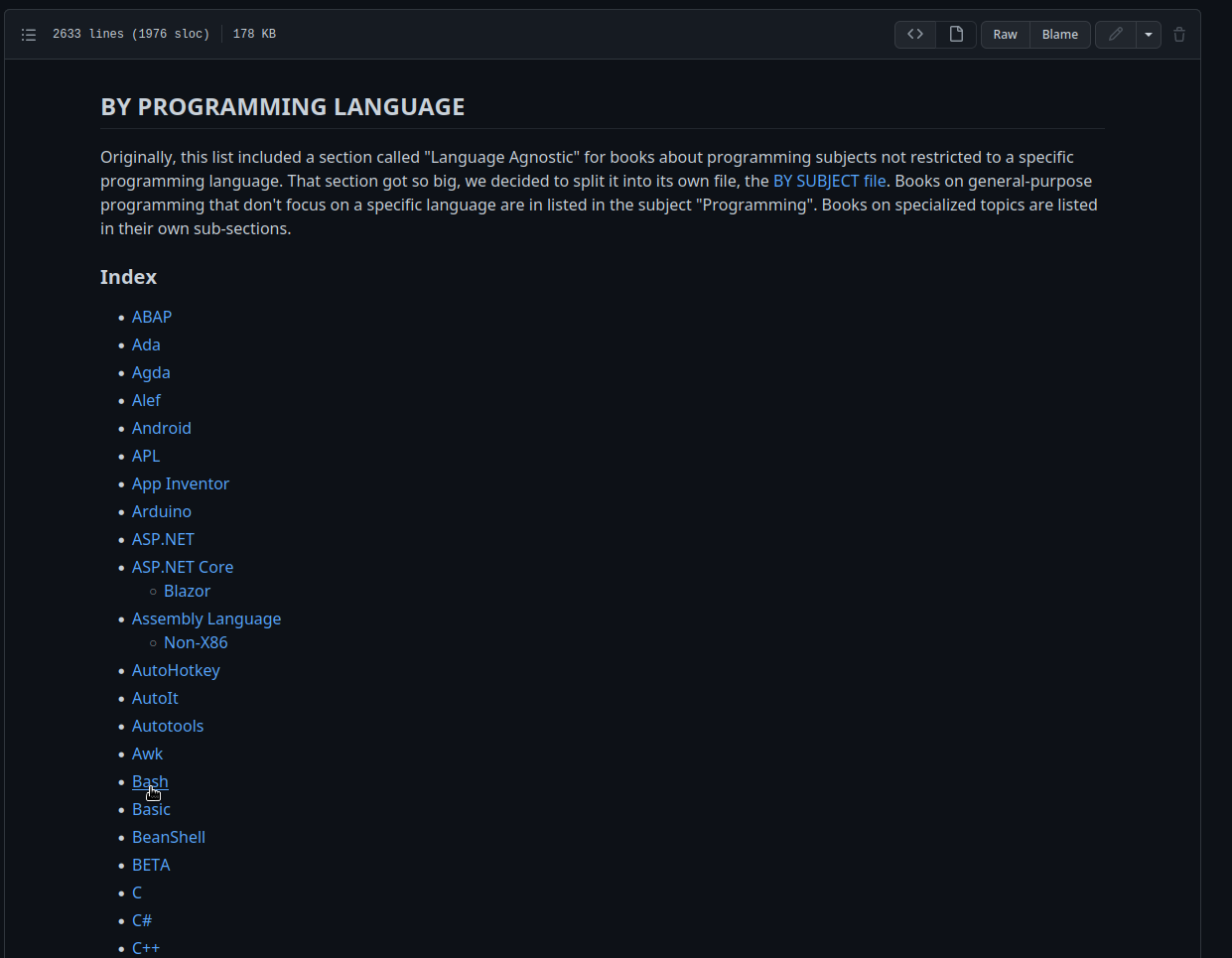Open the edit options dropdown arrow
This screenshot has height=958, width=1232.
coord(1149,35)
